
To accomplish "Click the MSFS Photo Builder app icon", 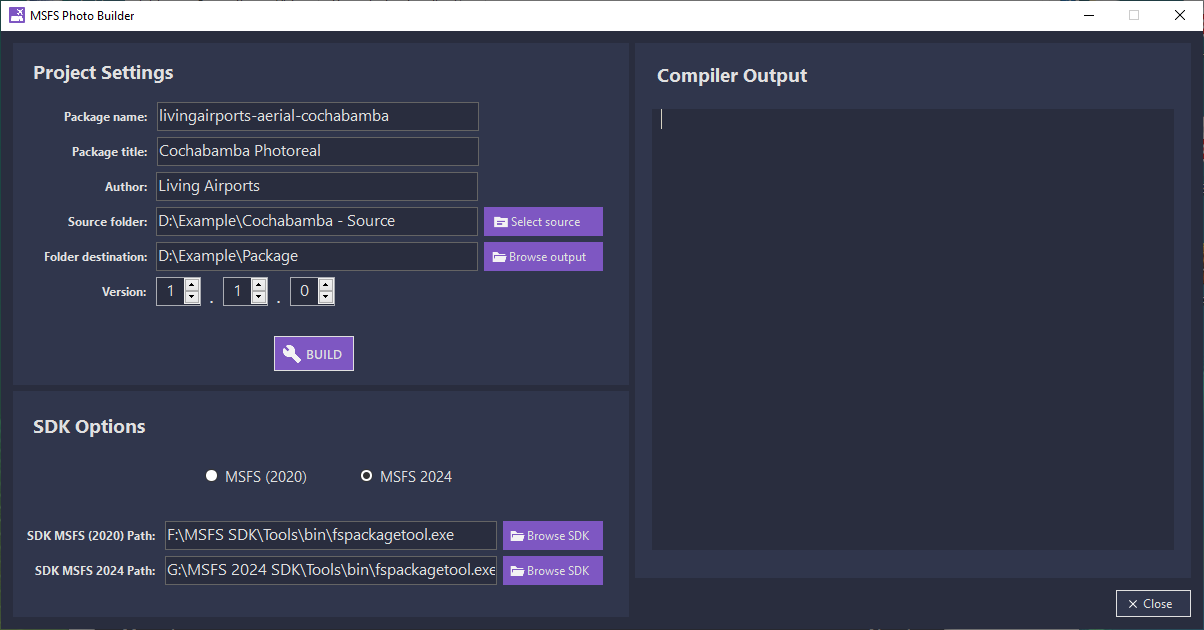I will coord(16,15).
